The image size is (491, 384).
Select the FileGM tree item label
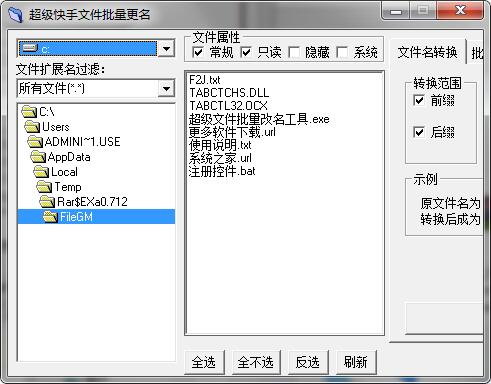[x=76, y=217]
